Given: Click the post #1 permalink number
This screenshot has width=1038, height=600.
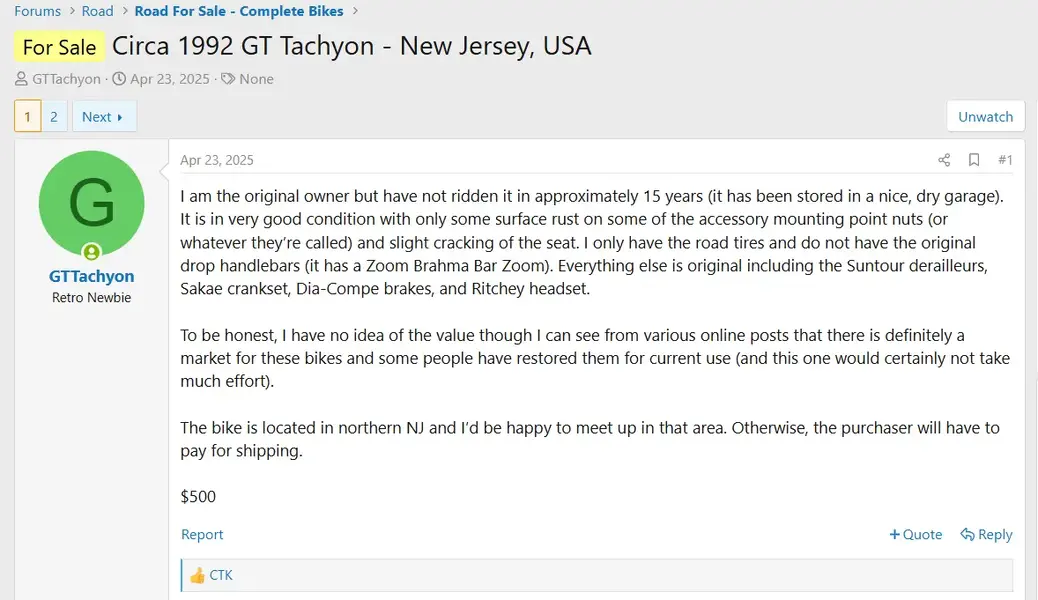Looking at the screenshot, I should coord(1005,160).
